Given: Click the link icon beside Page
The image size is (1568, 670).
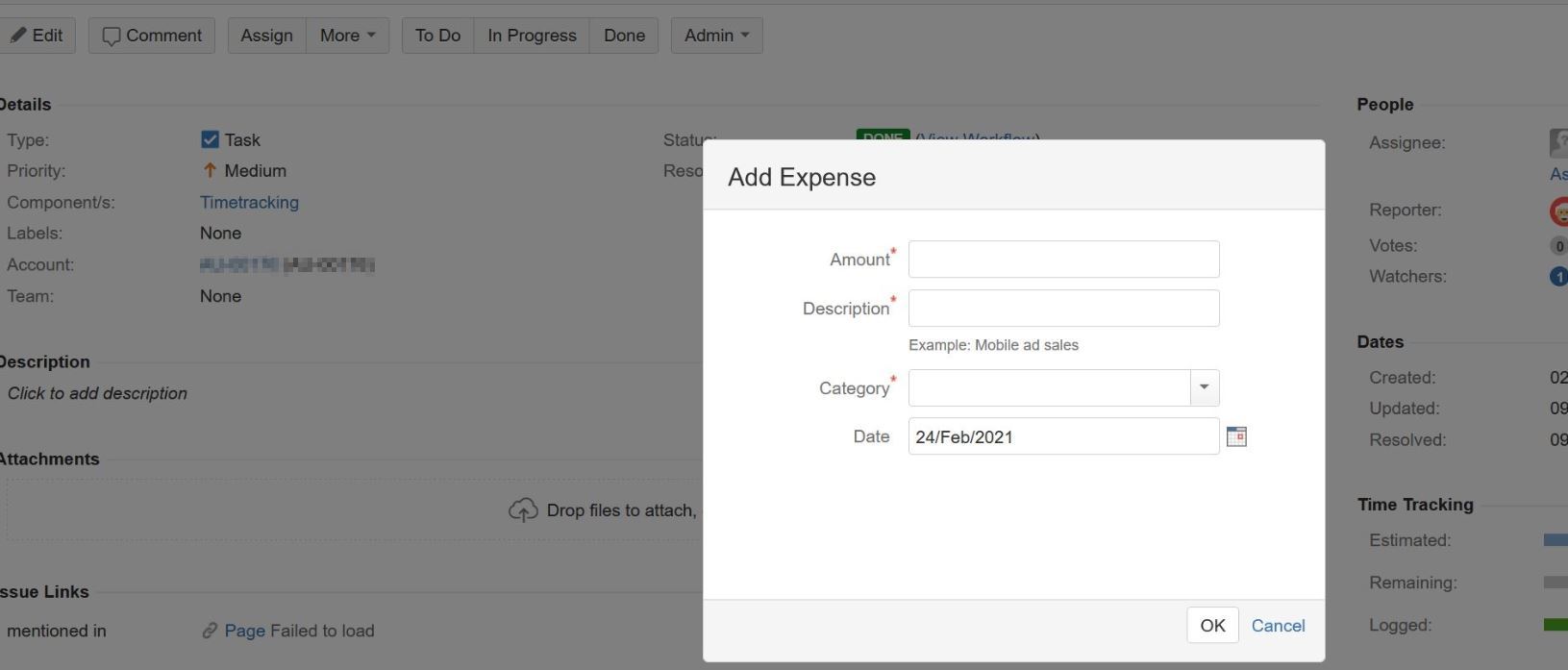Looking at the screenshot, I should click(210, 632).
